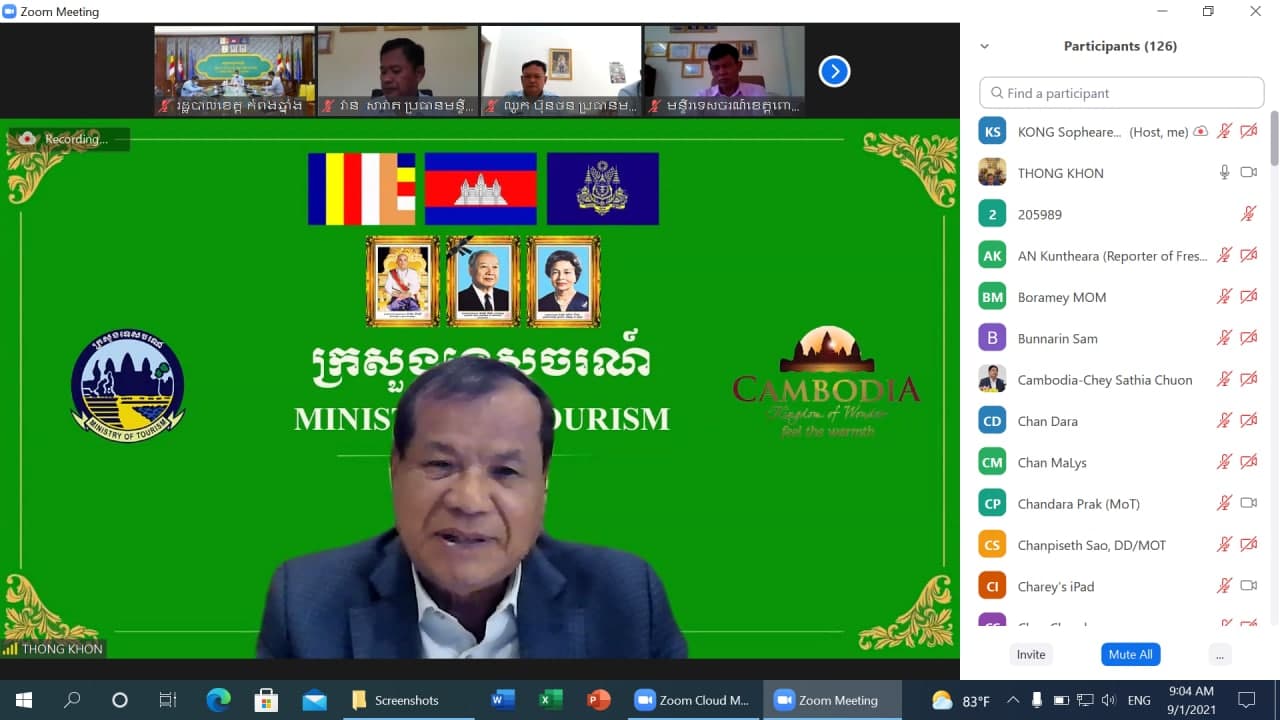
Task: Click Chandara Prak's video camera icon
Action: (x=1248, y=503)
